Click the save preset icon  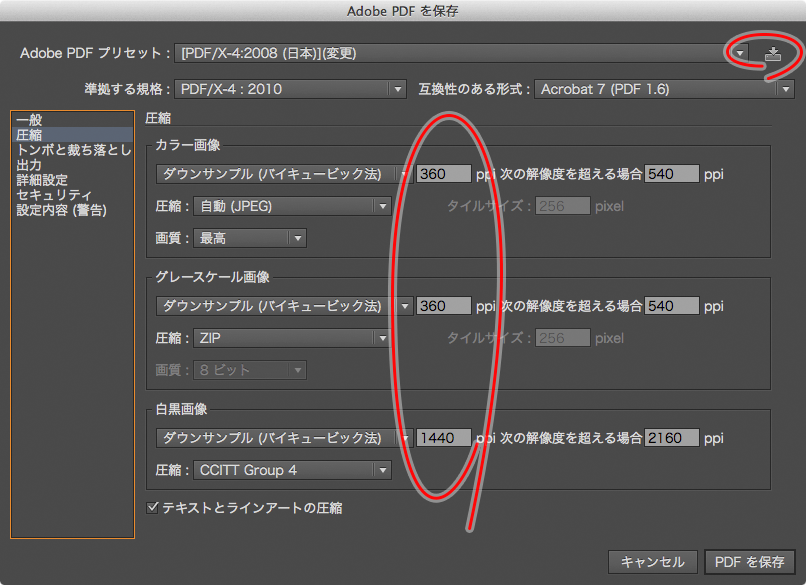[771, 53]
